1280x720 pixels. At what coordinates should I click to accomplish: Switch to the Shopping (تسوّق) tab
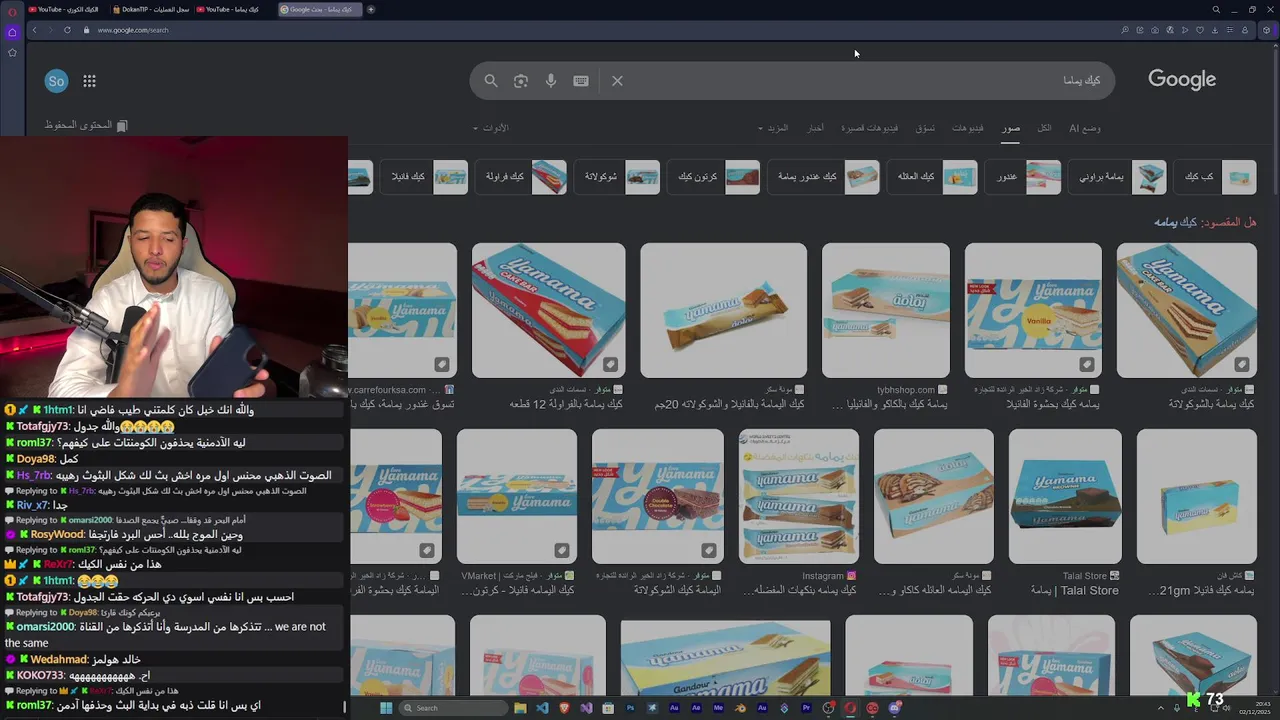pyautogui.click(x=925, y=128)
